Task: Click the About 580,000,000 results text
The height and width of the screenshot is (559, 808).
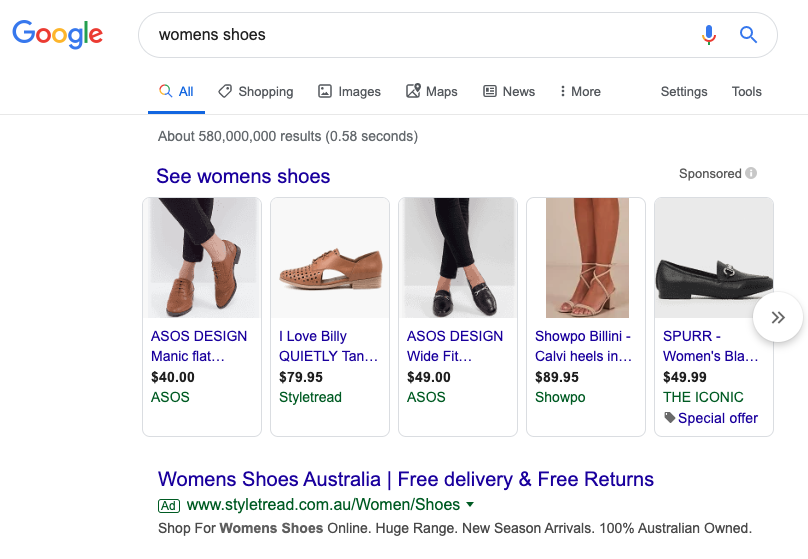Action: 288,137
